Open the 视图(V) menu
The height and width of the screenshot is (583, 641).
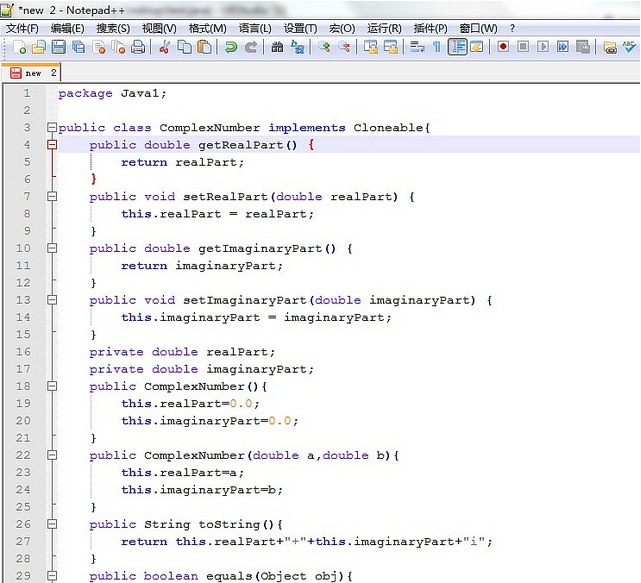(x=159, y=28)
